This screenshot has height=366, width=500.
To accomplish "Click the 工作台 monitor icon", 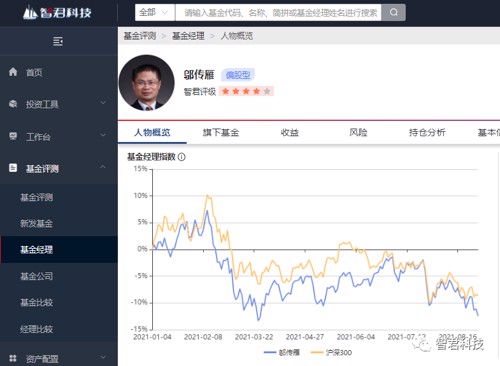I will [x=13, y=136].
